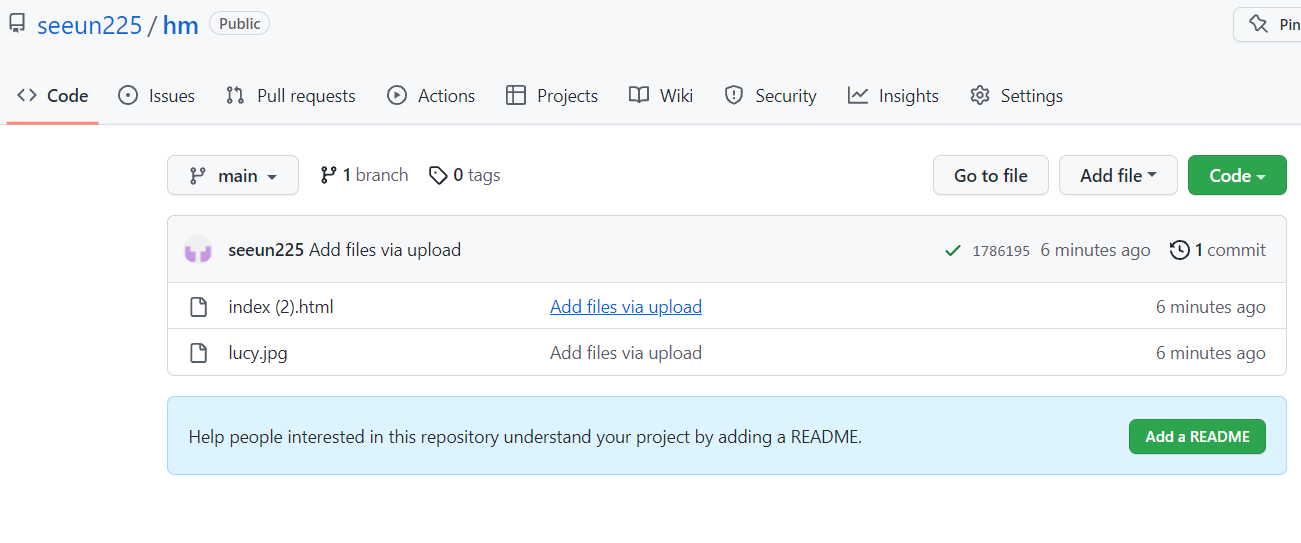The width and height of the screenshot is (1301, 543).
Task: Click the green check status icon
Action: coord(953,251)
